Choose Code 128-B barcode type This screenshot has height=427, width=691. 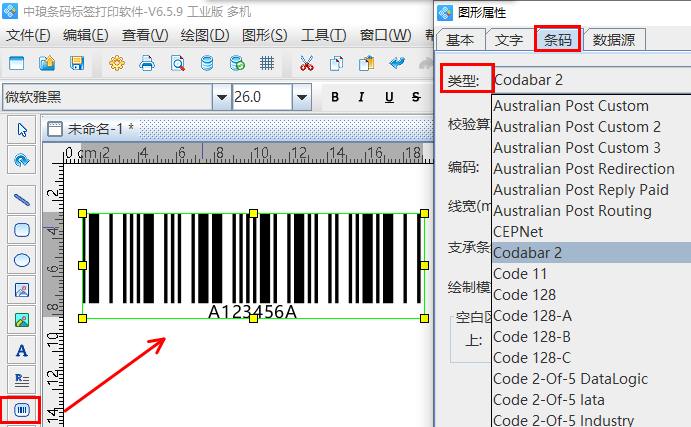pyautogui.click(x=591, y=337)
